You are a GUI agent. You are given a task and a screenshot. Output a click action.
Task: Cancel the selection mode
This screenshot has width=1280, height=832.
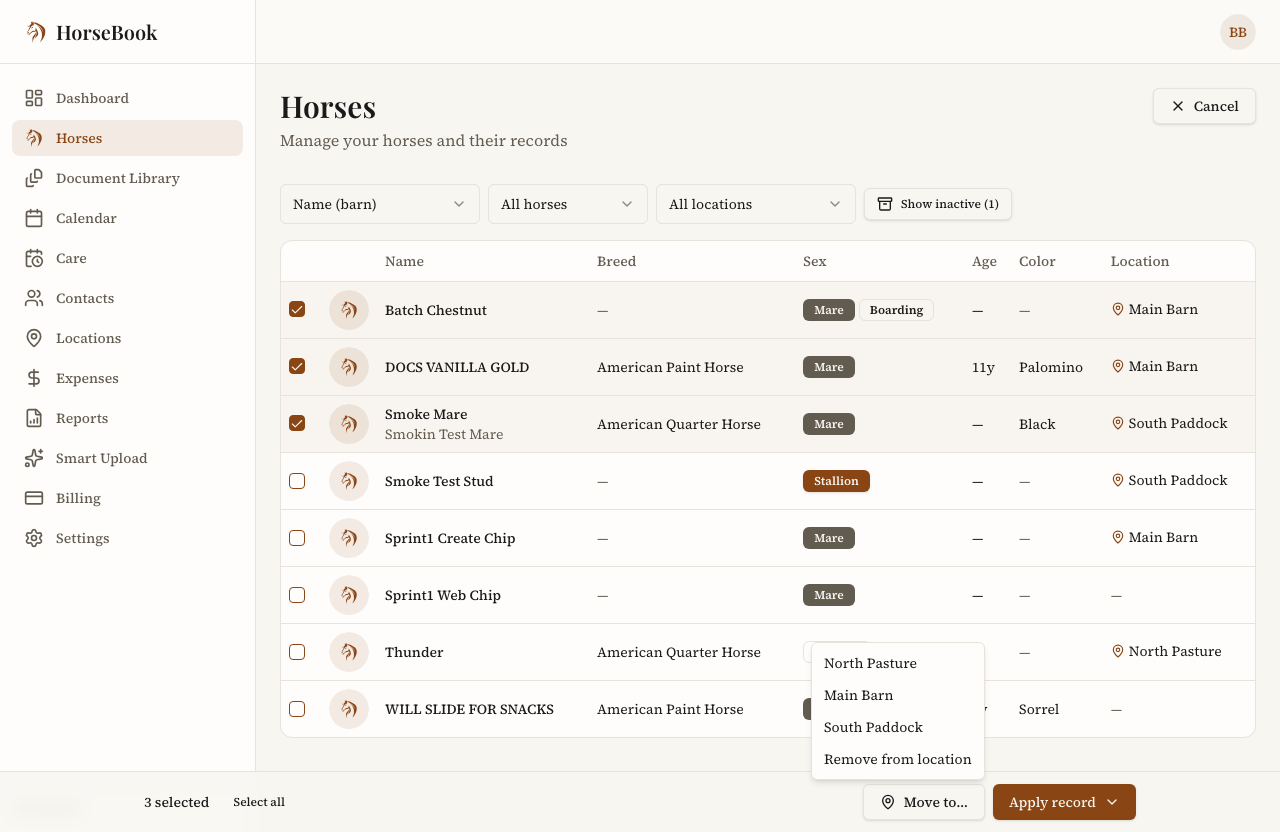(x=1204, y=106)
